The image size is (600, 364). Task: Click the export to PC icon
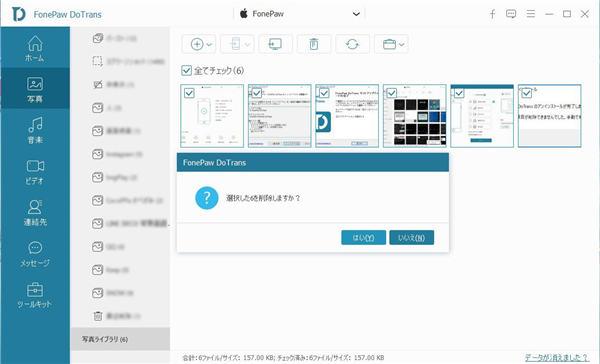coord(275,44)
